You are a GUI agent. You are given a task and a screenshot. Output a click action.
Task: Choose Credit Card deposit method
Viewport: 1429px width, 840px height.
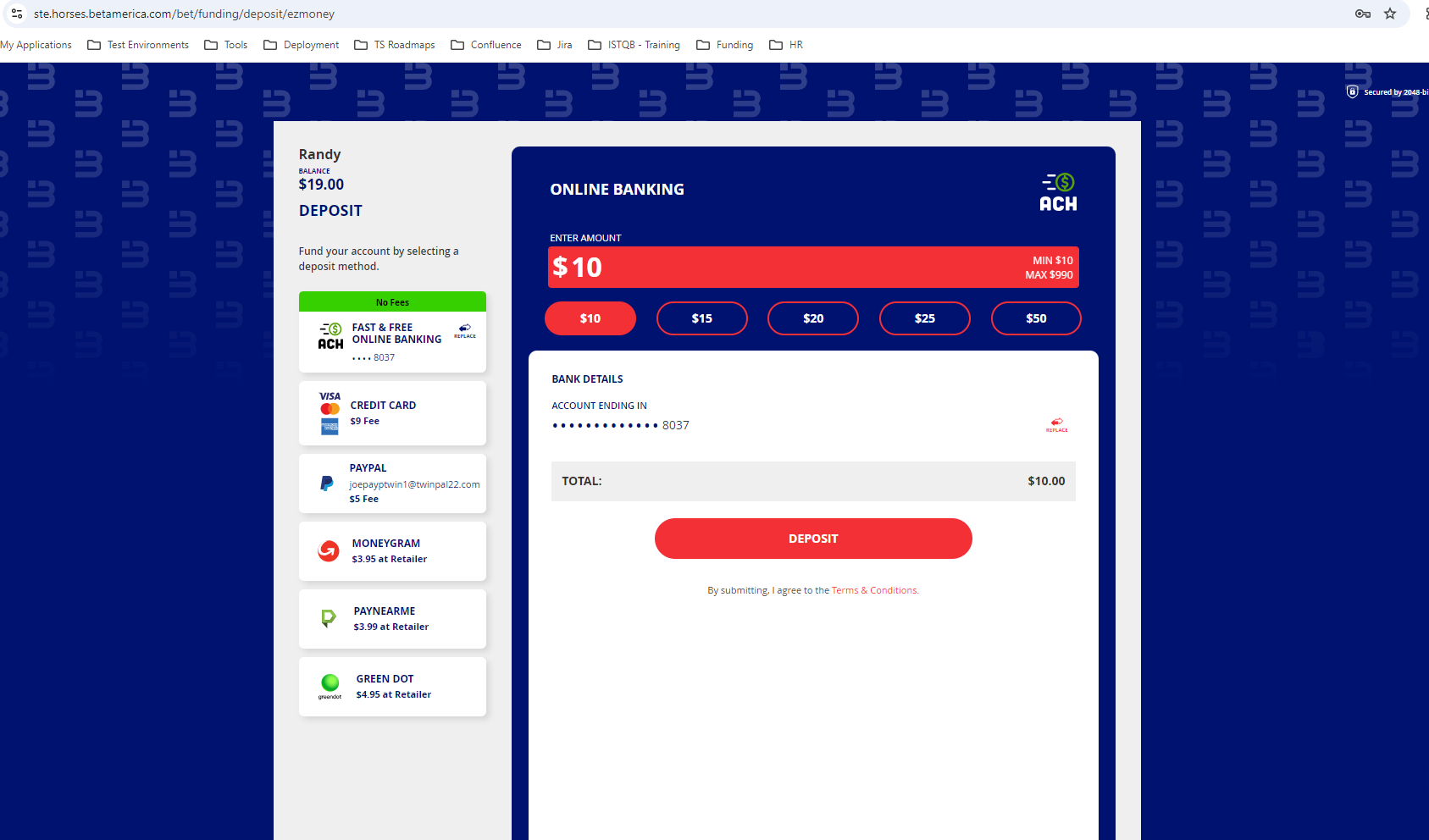(x=392, y=413)
